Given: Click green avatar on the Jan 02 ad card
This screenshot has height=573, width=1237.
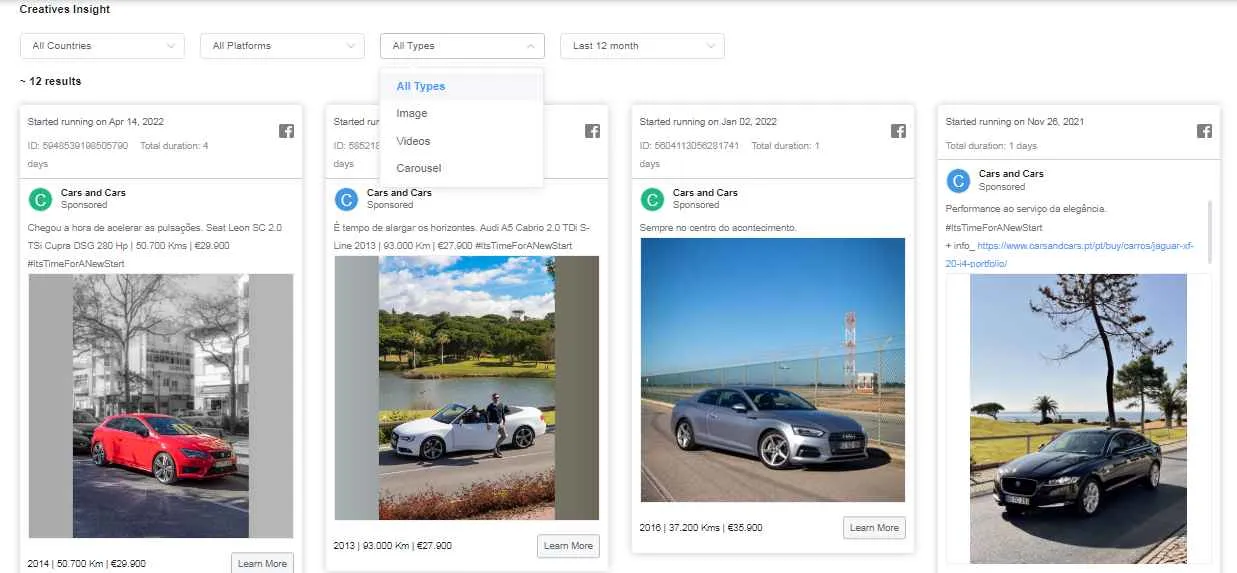Looking at the screenshot, I should coord(652,199).
